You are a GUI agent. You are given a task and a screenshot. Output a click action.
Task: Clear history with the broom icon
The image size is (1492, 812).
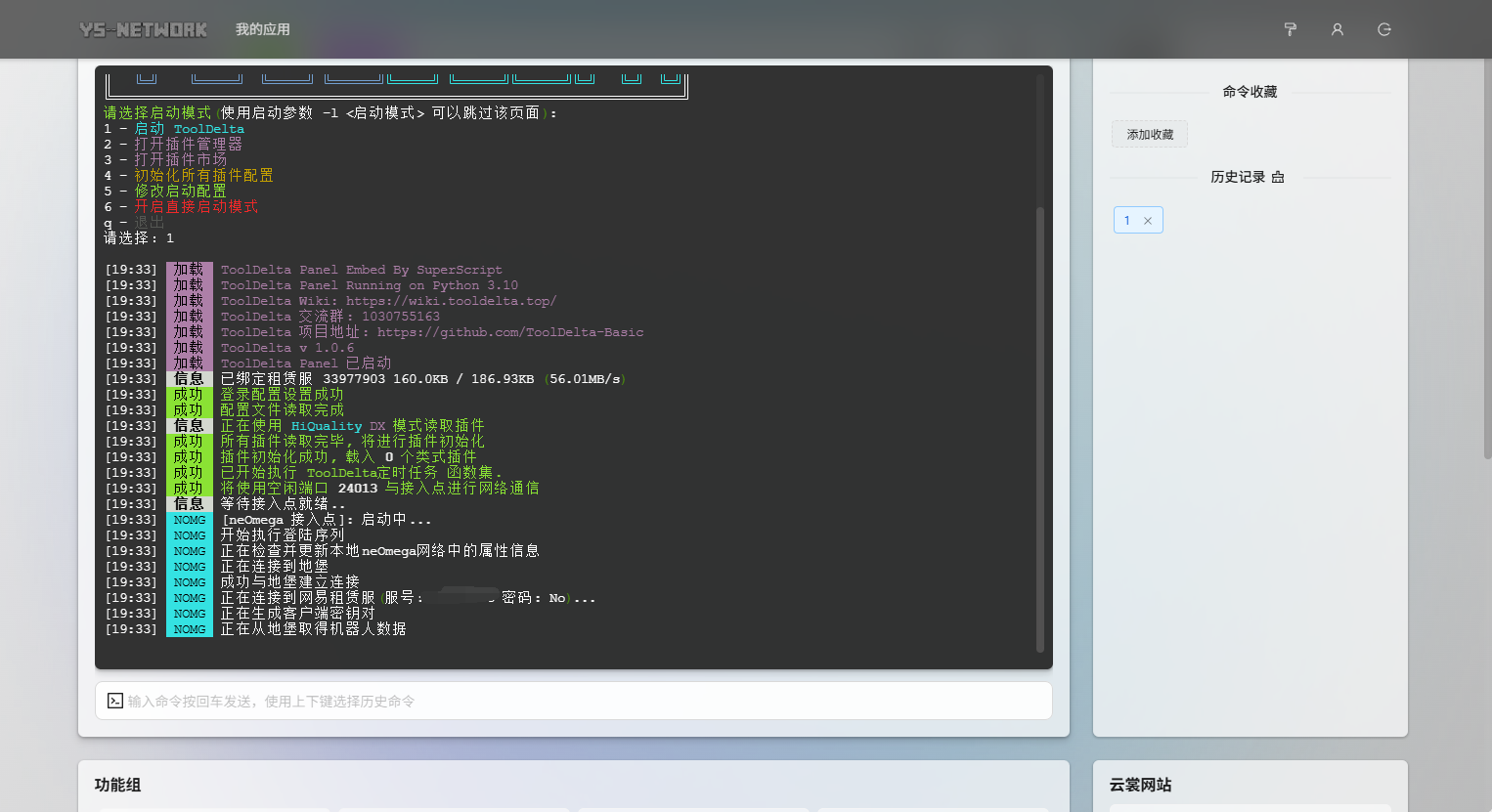pyautogui.click(x=1278, y=177)
